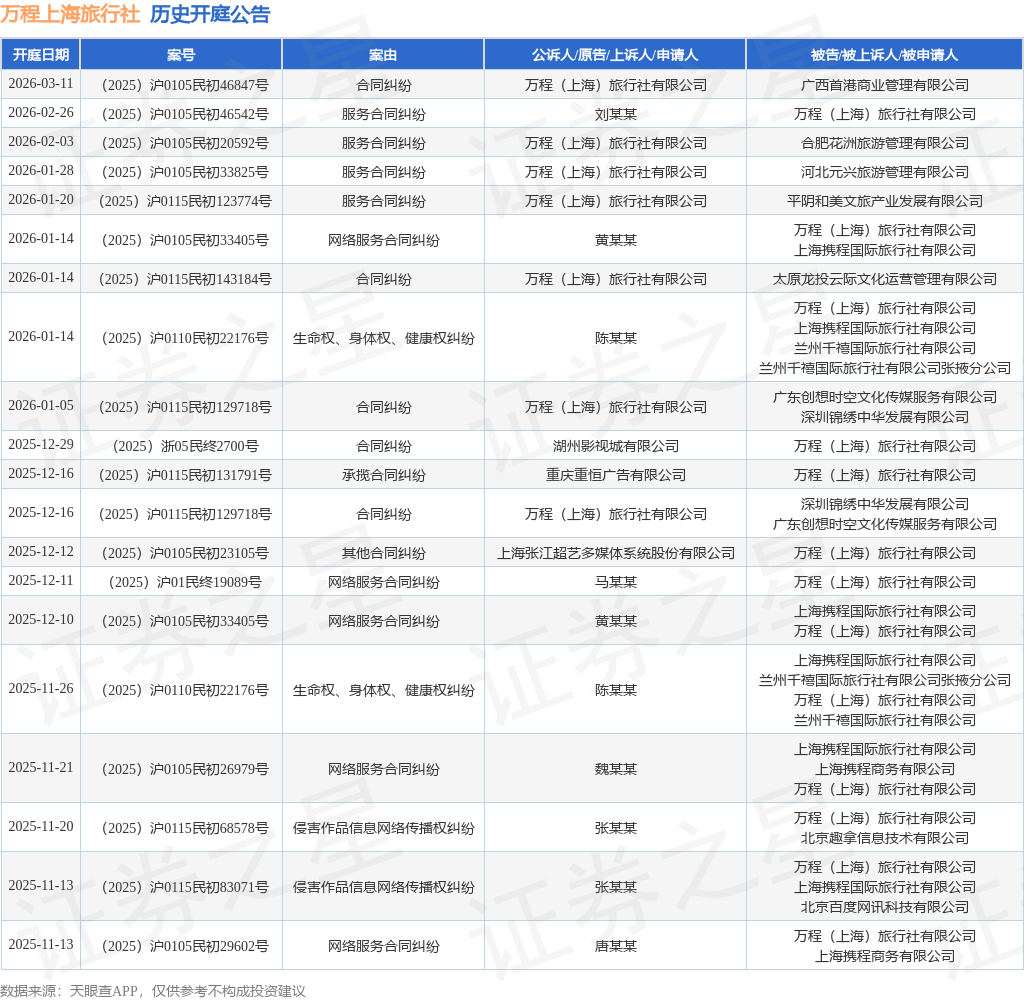Select date cell 2026-01-05
Image resolution: width=1024 pixels, height=1000 pixels.
(40, 406)
